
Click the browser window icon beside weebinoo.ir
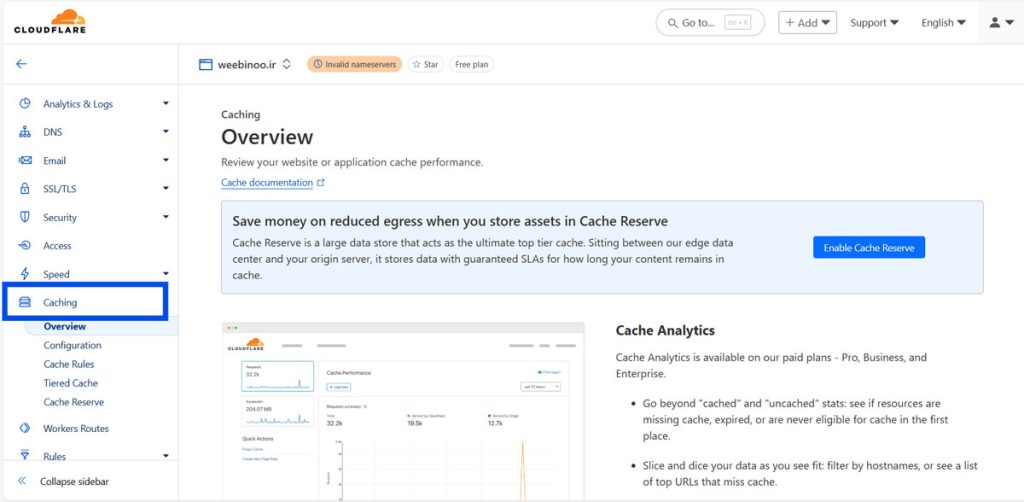click(x=206, y=65)
